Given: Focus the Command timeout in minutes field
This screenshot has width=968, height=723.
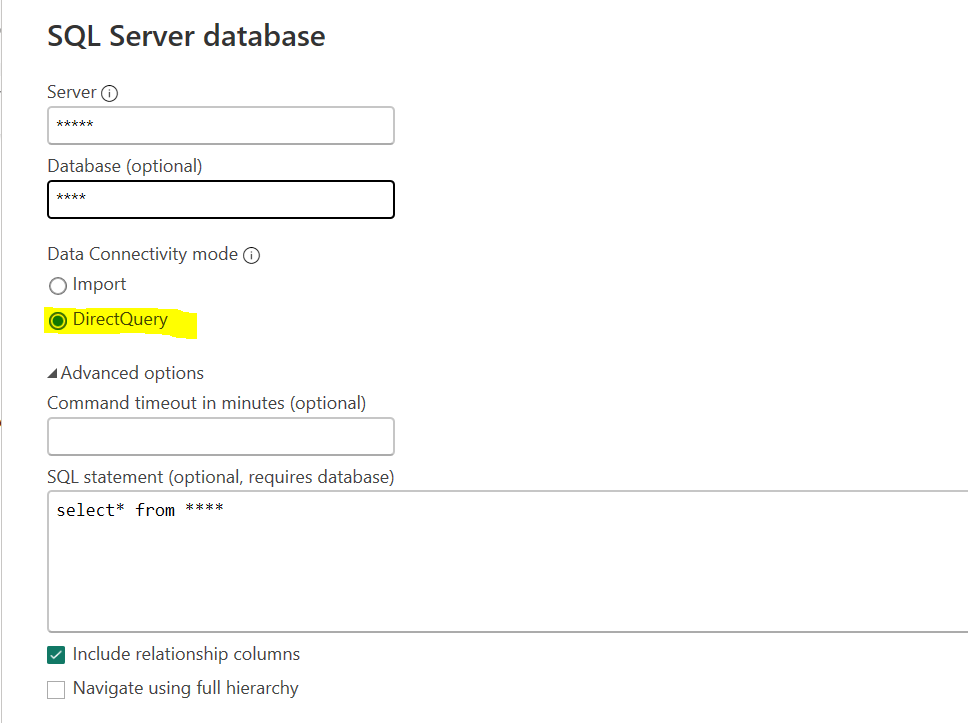Looking at the screenshot, I should click(x=221, y=437).
